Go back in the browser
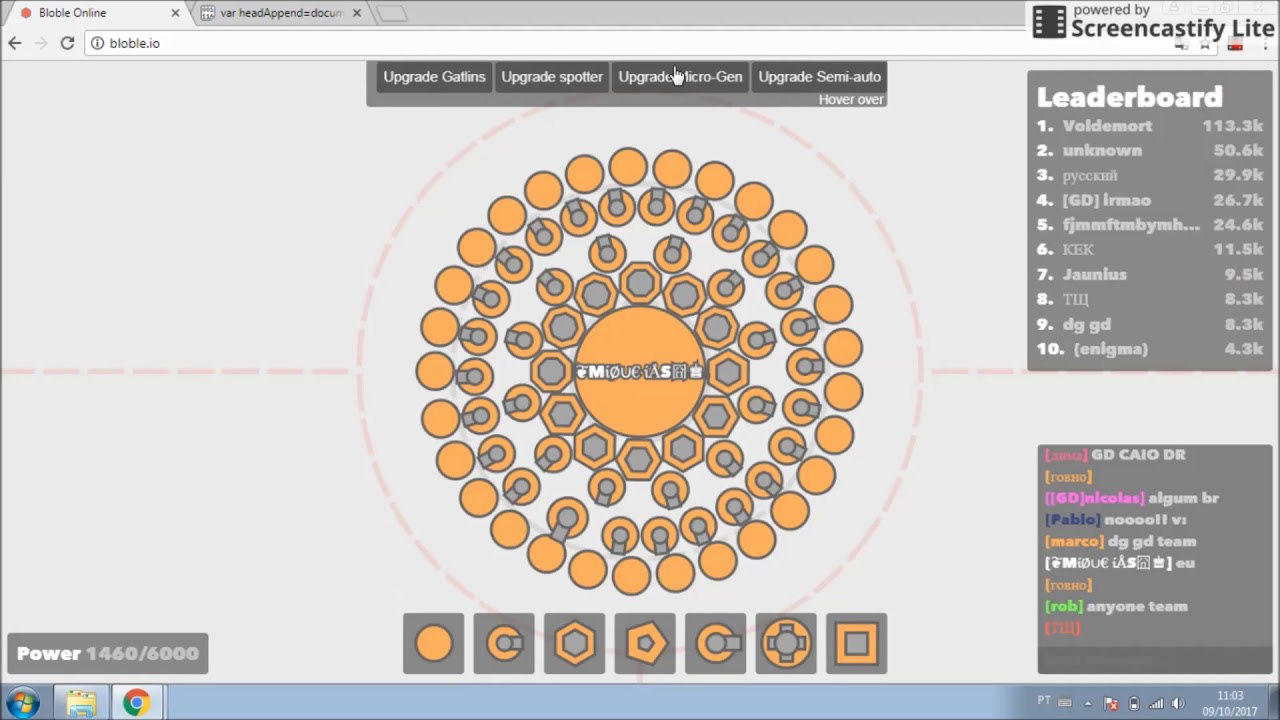The image size is (1280, 720). [15, 43]
